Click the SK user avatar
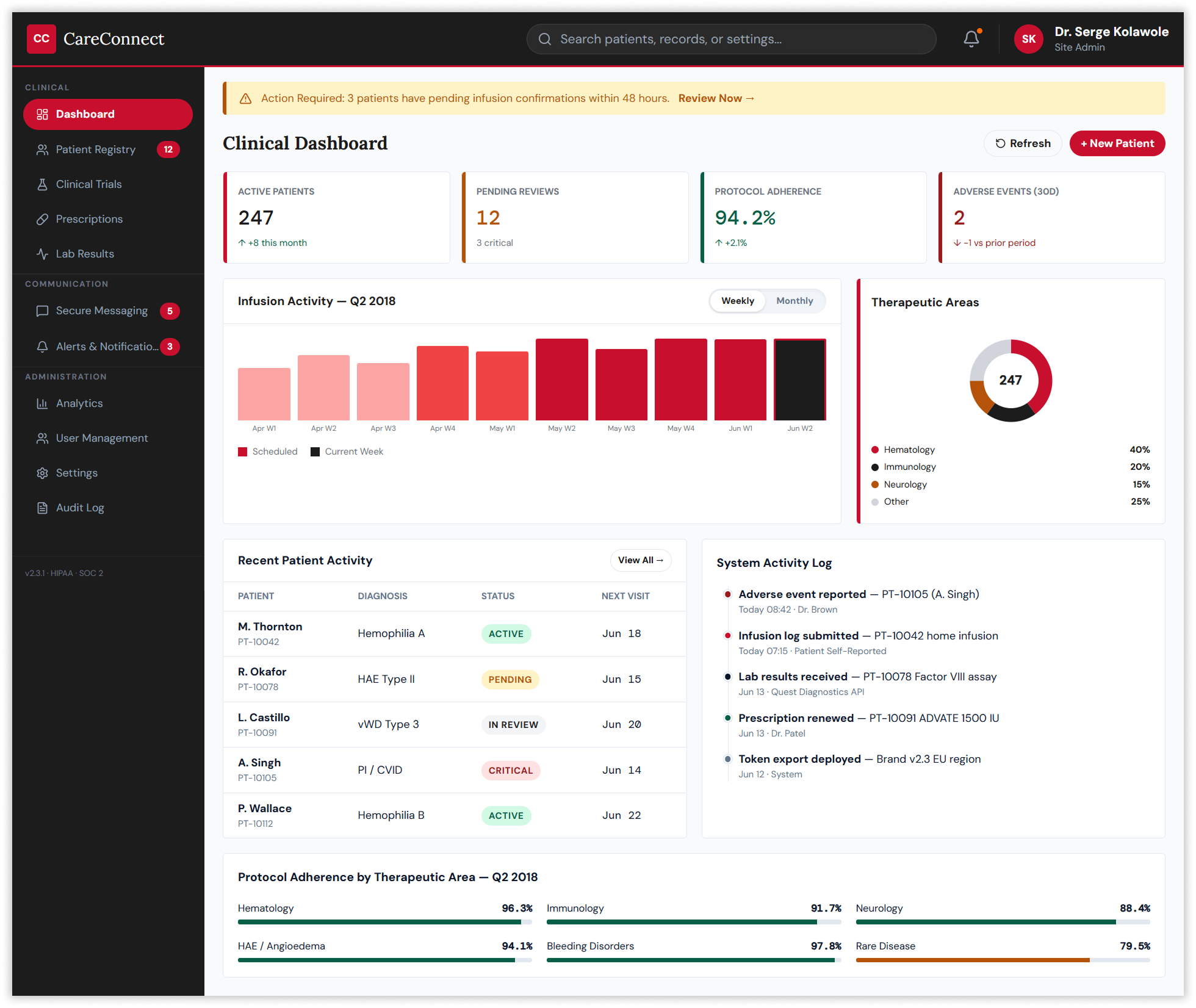The height and width of the screenshot is (1008, 1196). [x=1028, y=39]
